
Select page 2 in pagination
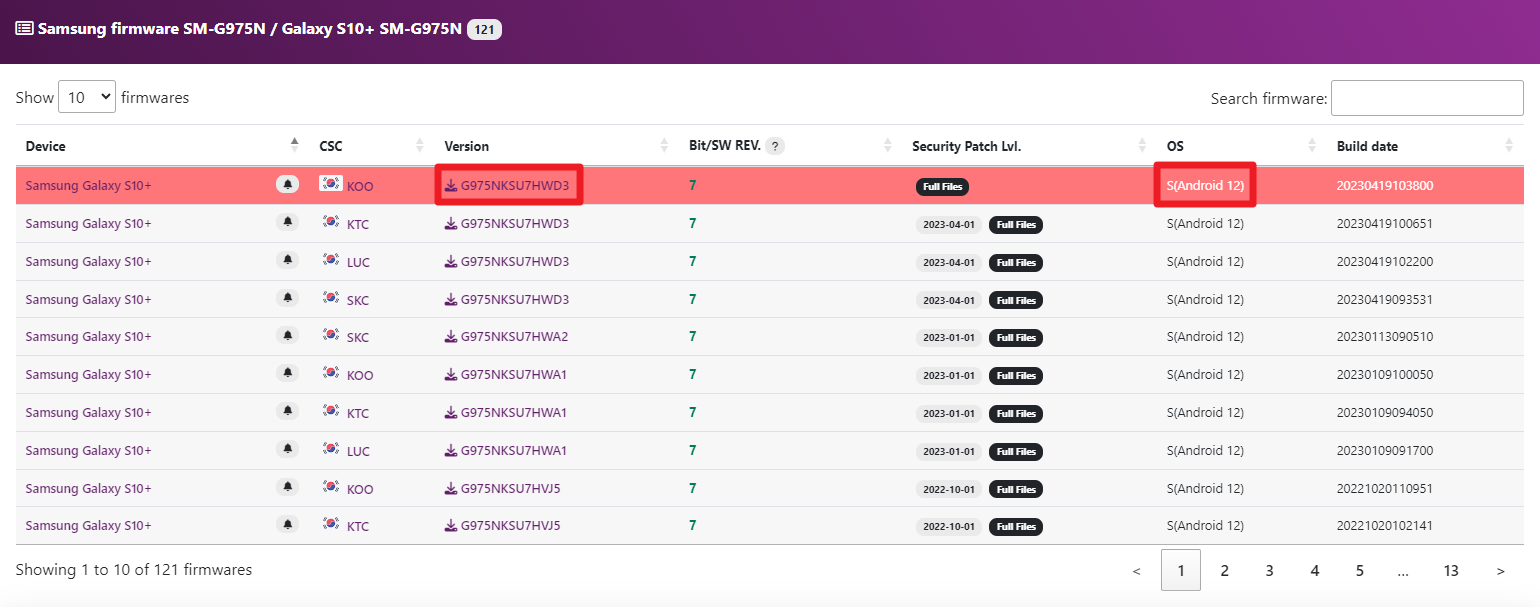coord(1224,571)
